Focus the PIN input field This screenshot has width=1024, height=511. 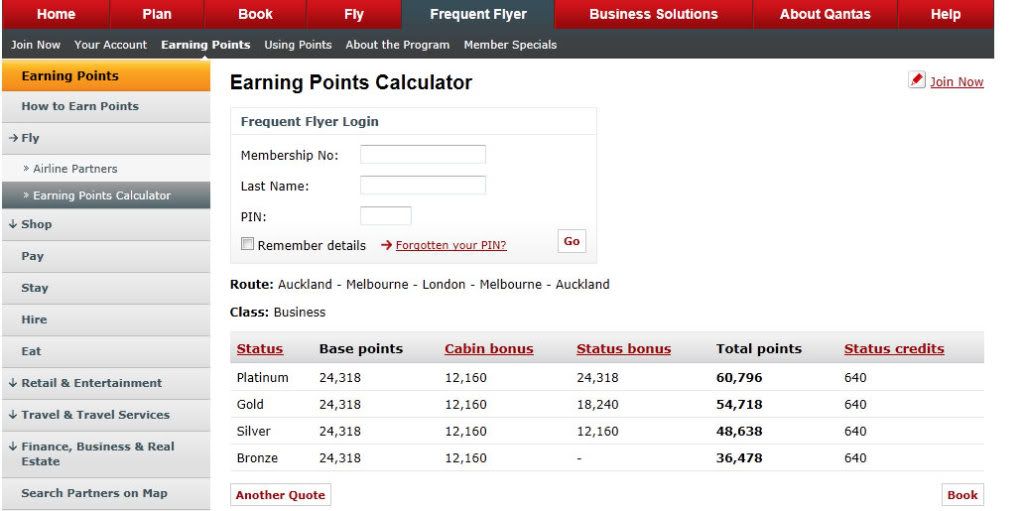pyautogui.click(x=386, y=216)
